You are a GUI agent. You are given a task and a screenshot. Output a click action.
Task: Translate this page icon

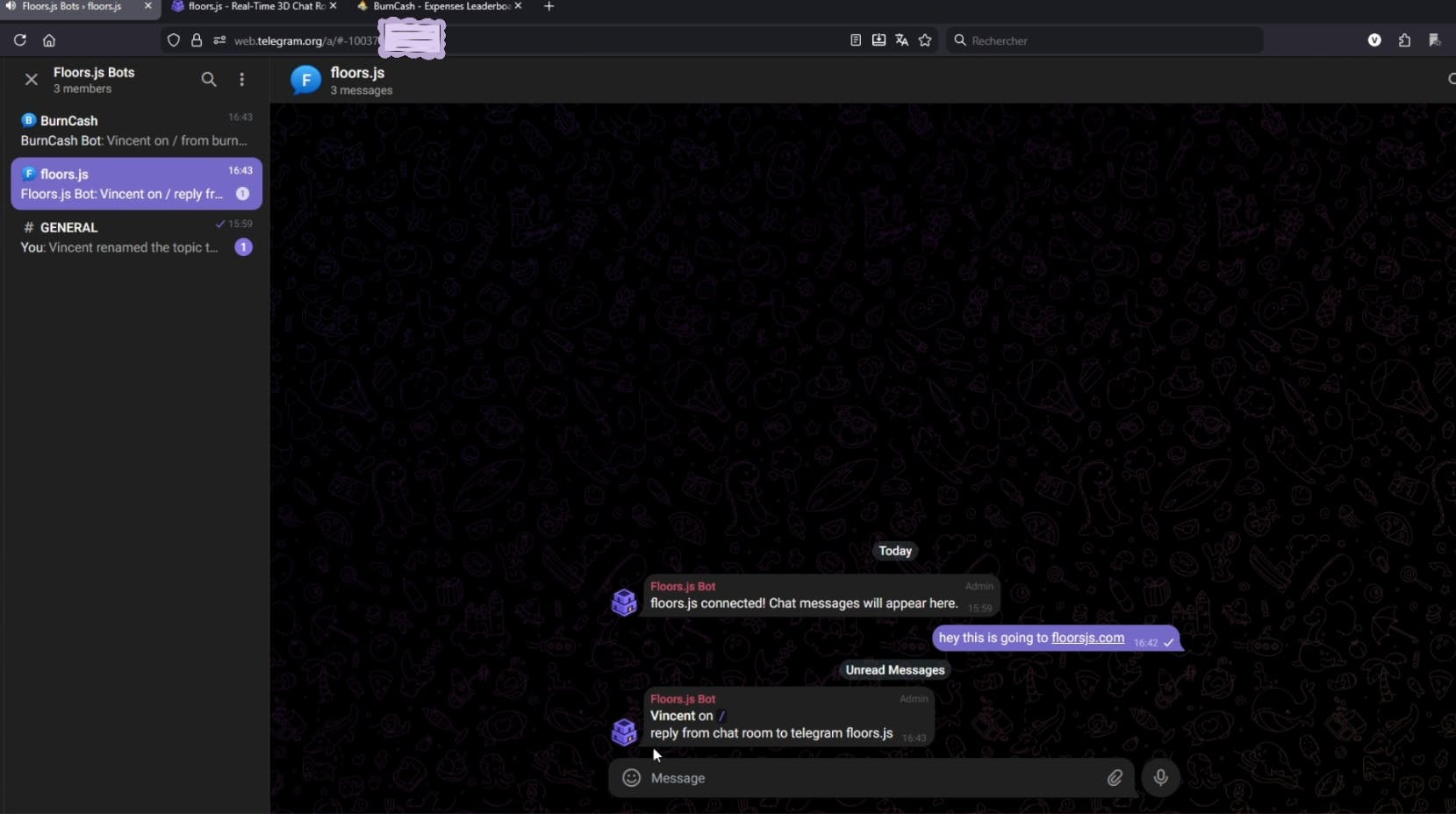click(901, 40)
